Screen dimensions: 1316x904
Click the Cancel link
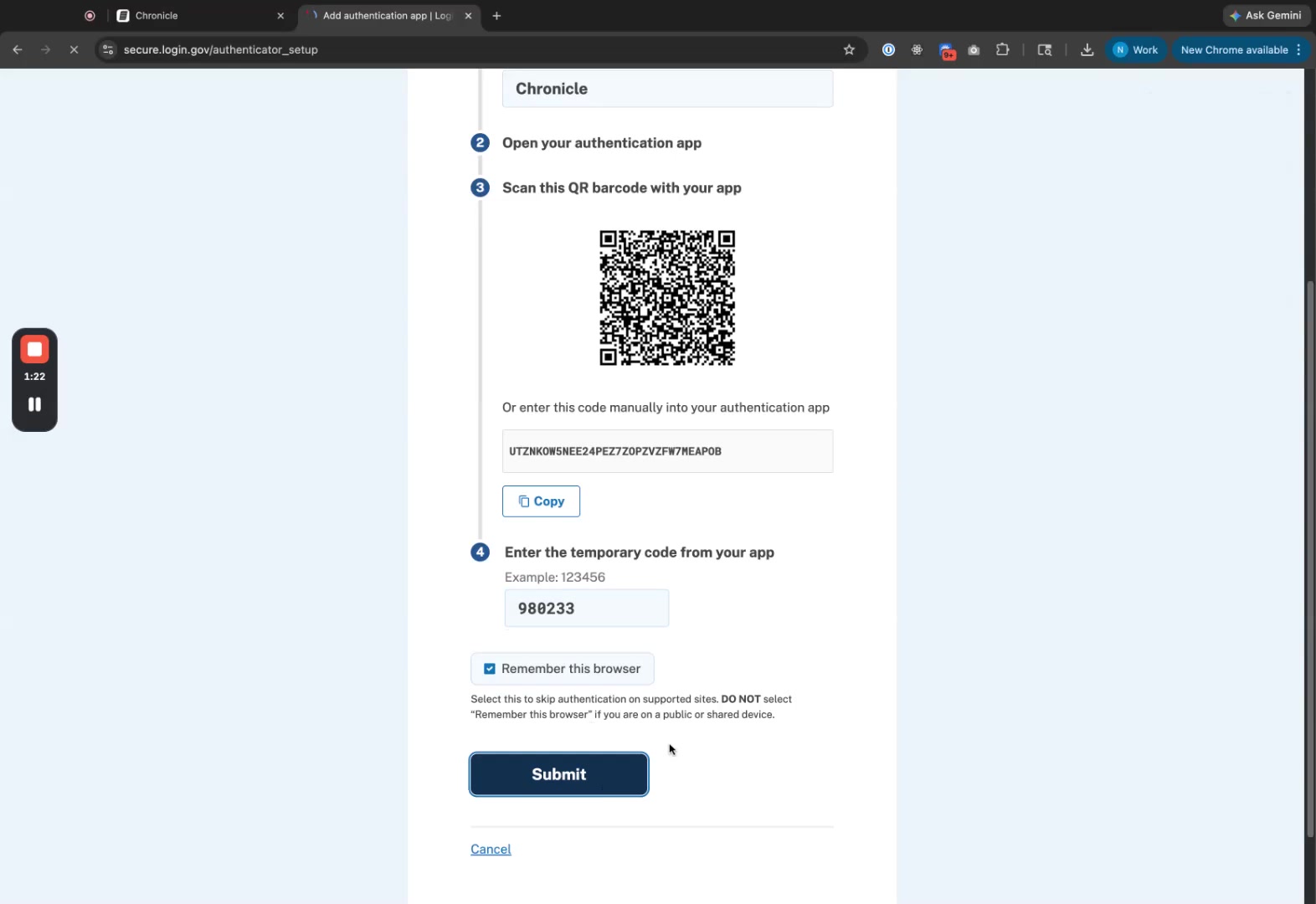click(491, 849)
